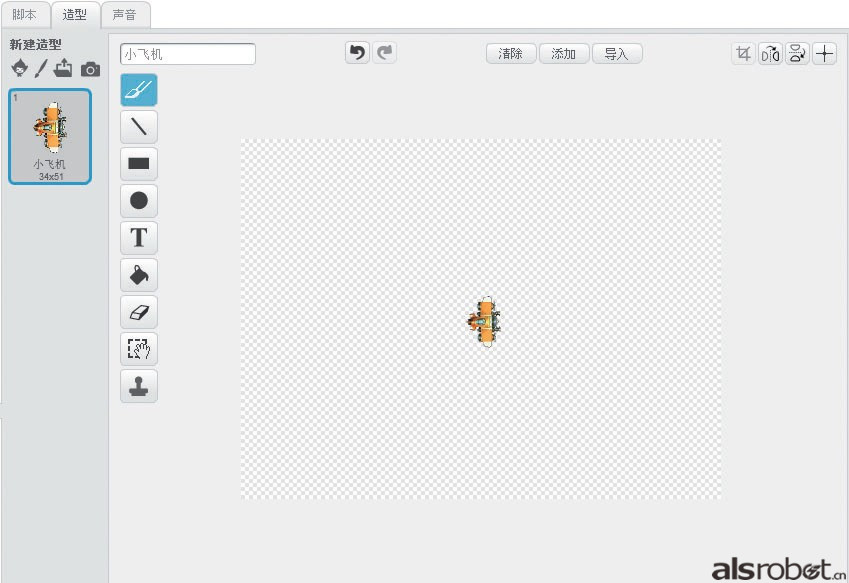Select the Brush paint tool
Viewport: 849px width, 583px height.
[139, 90]
